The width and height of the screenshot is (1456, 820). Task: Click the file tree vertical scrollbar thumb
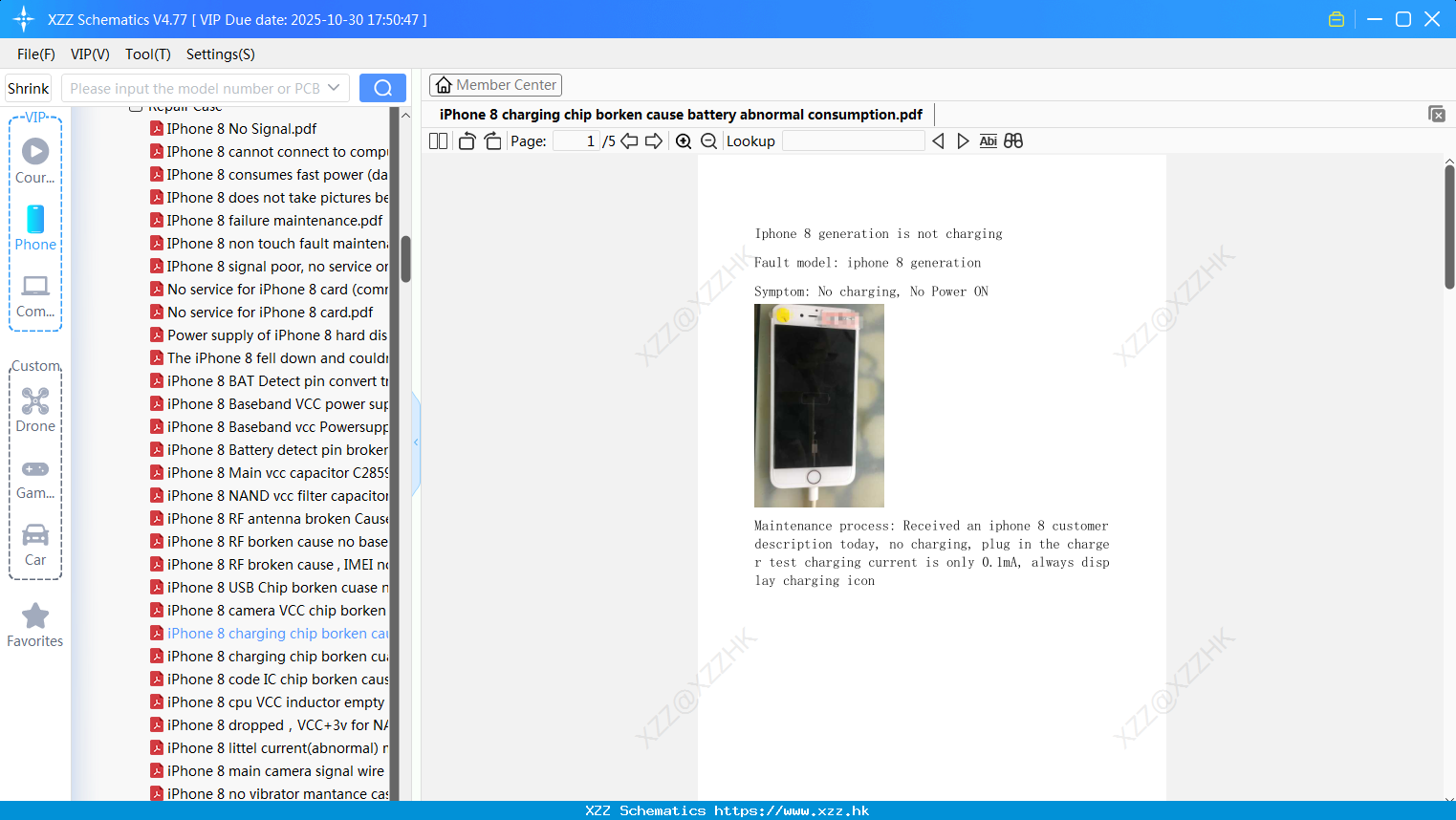click(x=405, y=259)
